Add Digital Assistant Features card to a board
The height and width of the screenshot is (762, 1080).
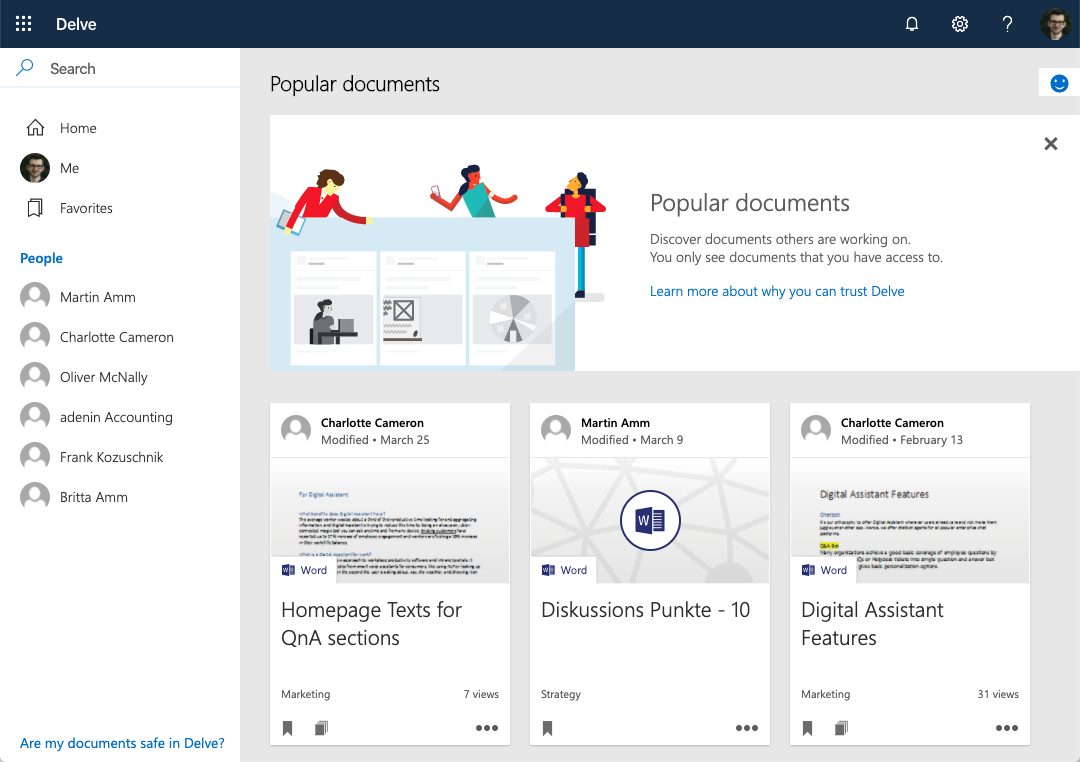(842, 728)
